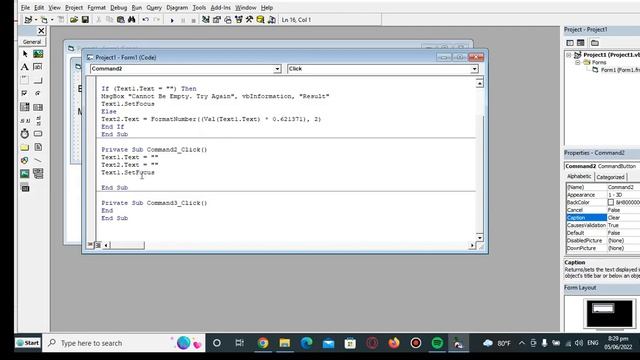This screenshot has height=360, width=640.
Task: Select the PictureBox control in toolbox
Action: coord(38,54)
